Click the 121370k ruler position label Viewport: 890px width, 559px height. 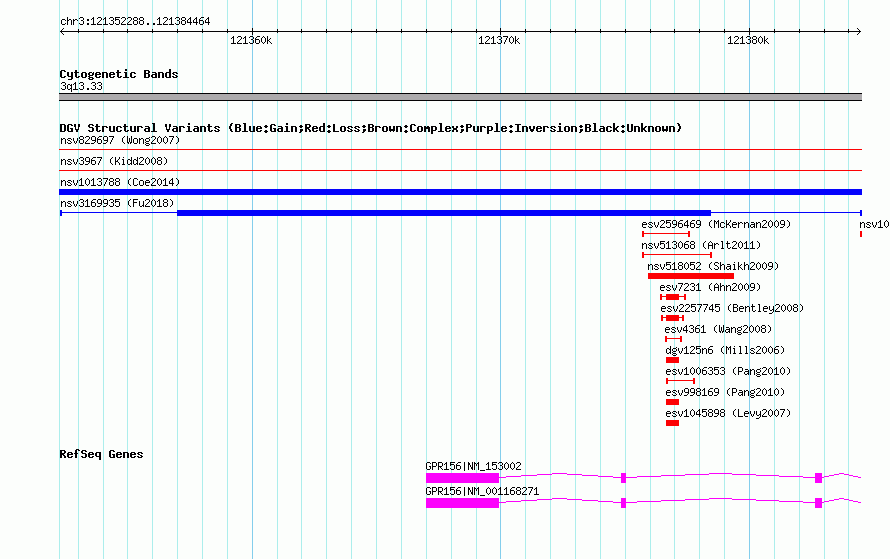[499, 40]
